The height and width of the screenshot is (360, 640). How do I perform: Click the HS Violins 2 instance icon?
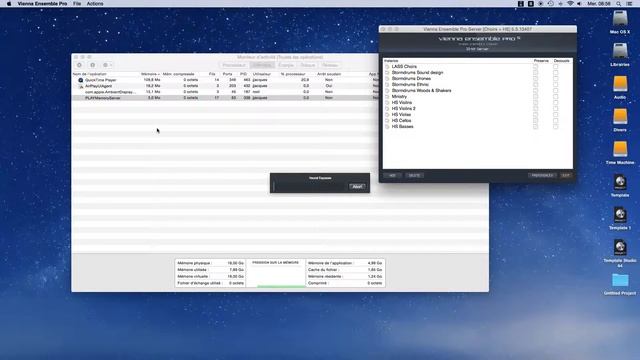387,109
